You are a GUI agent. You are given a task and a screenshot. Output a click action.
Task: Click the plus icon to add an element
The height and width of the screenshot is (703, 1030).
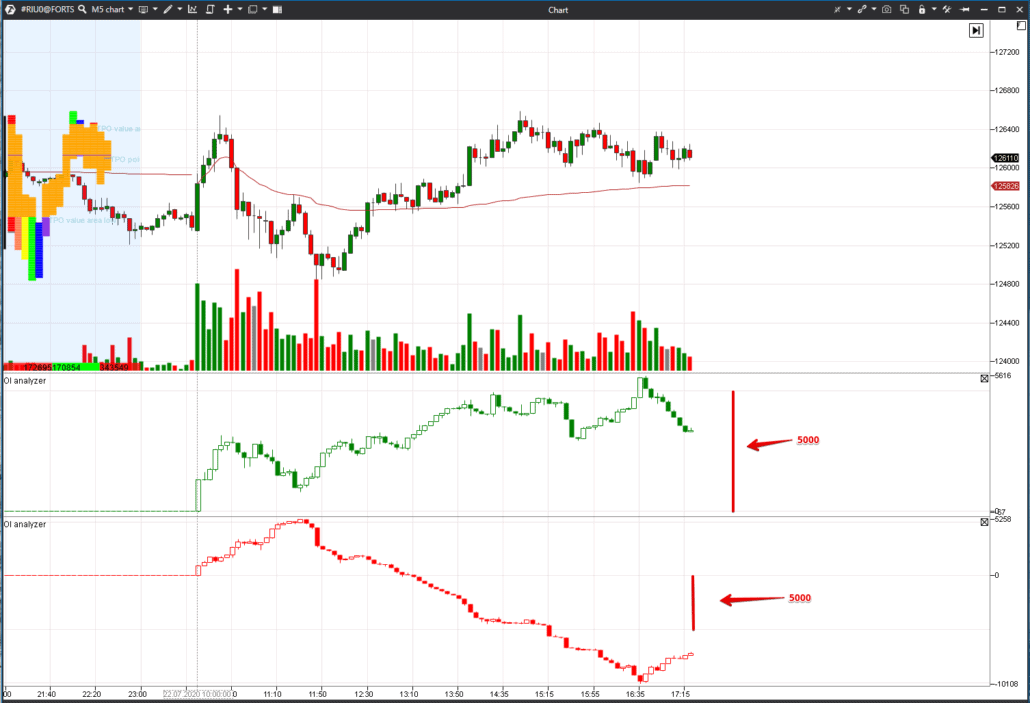click(228, 10)
